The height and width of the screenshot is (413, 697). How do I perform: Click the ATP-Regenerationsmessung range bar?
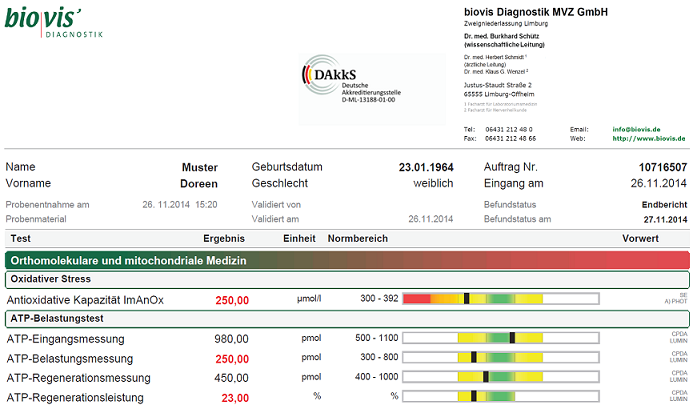[501, 377]
